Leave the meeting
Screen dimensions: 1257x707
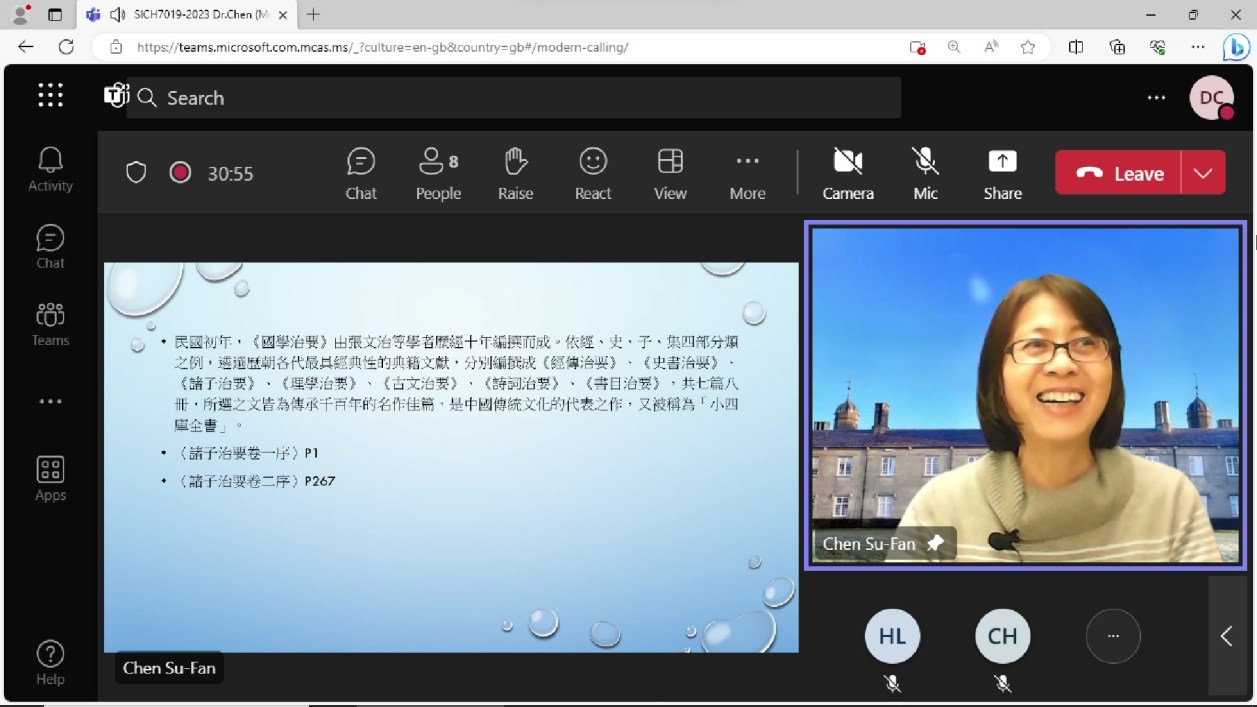pyautogui.click(x=1119, y=173)
